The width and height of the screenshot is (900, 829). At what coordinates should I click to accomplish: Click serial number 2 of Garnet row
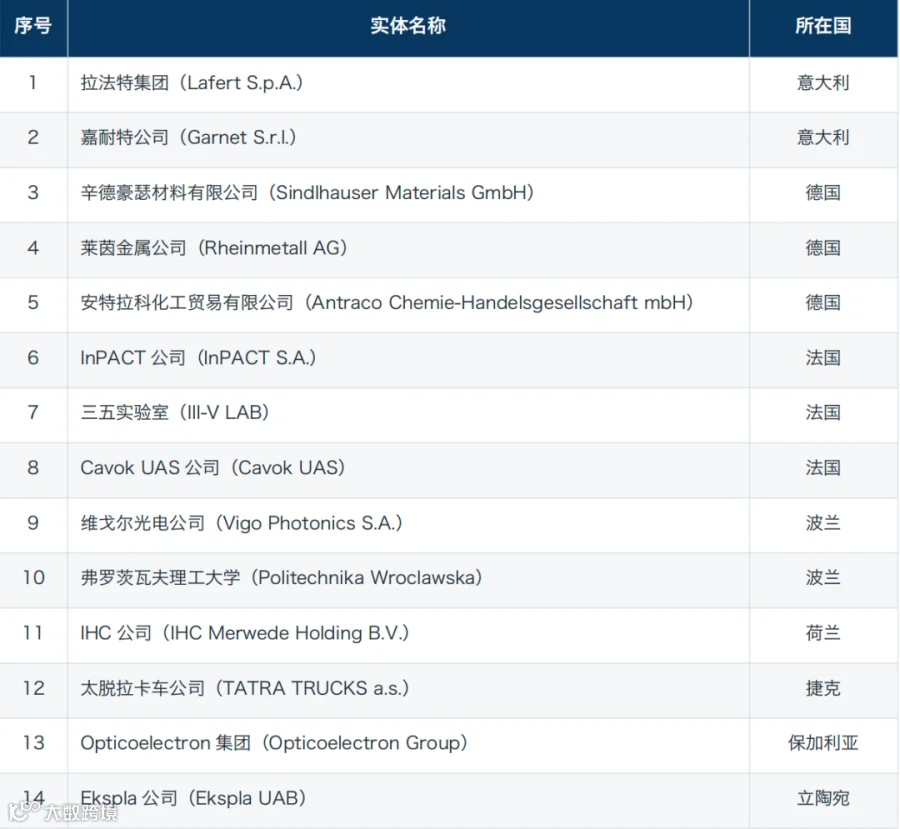33,138
